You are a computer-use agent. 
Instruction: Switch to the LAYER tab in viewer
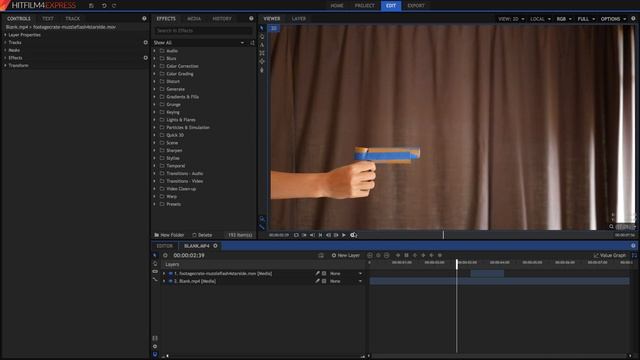point(298,19)
